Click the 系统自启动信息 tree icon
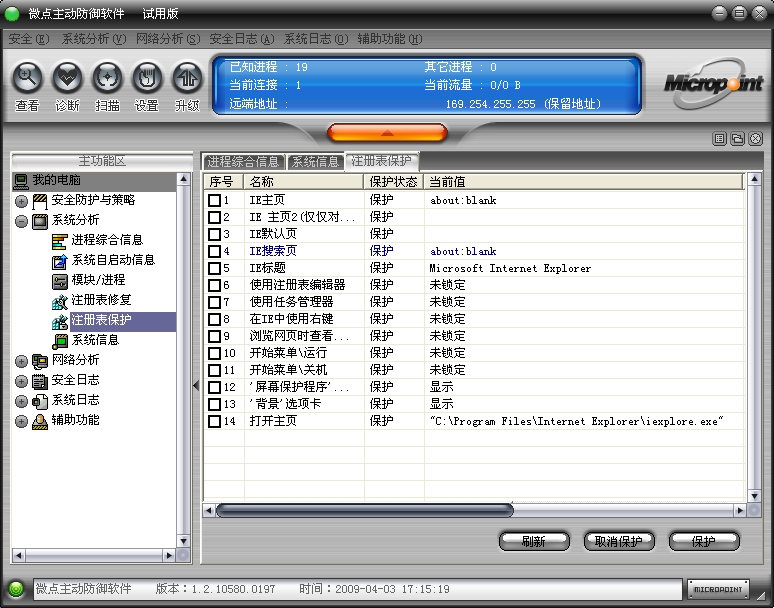The image size is (774, 608). (x=60, y=262)
